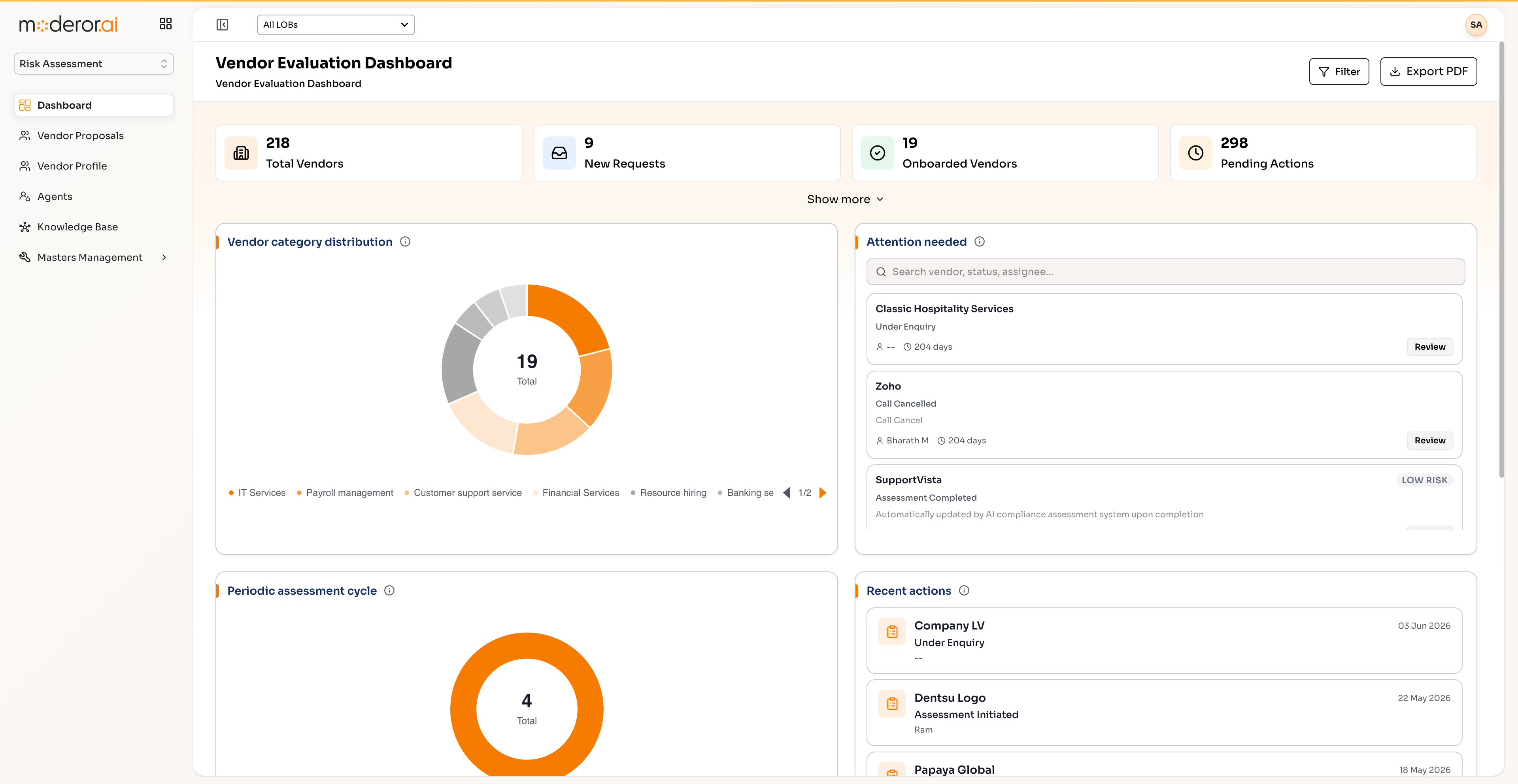Review Classic Hospitality Services

[x=1429, y=347]
